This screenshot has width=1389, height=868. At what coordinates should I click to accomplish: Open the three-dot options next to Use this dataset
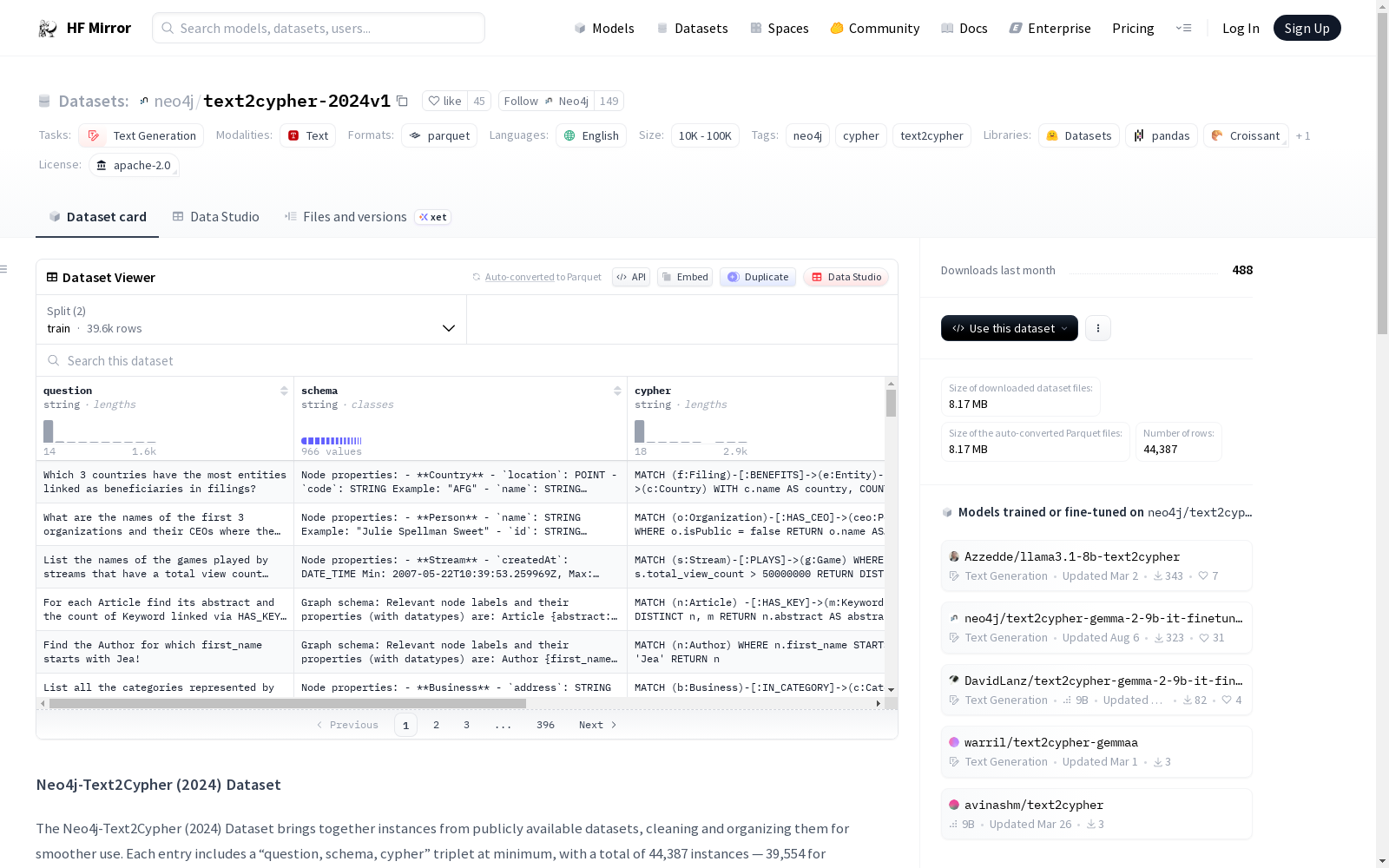pos(1098,328)
